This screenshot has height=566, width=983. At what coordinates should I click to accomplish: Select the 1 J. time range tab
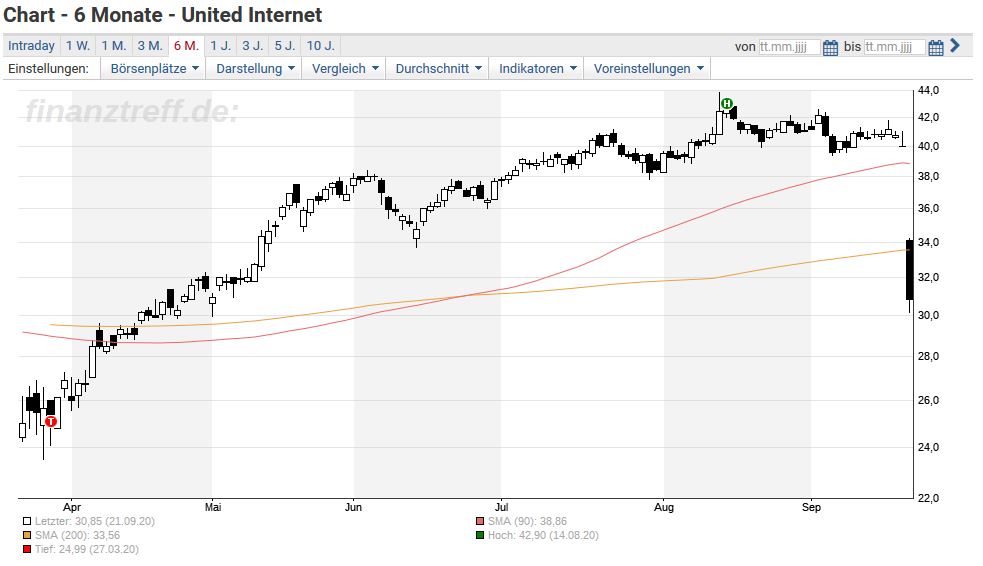(x=221, y=46)
